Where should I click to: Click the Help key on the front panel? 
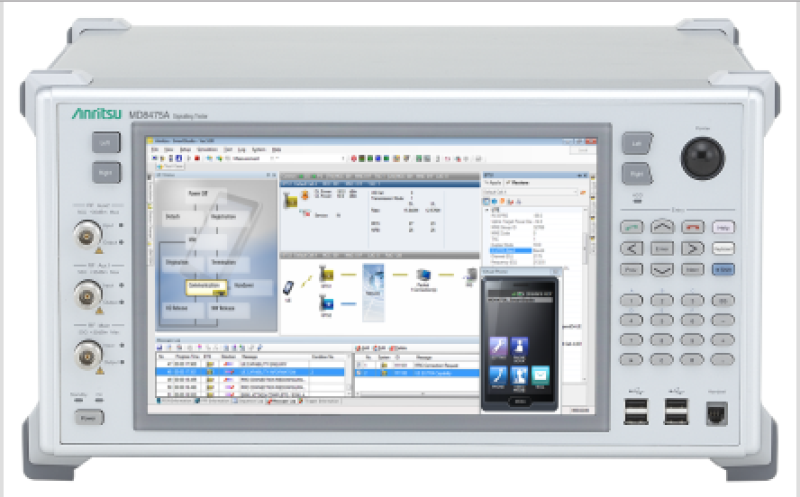point(723,227)
